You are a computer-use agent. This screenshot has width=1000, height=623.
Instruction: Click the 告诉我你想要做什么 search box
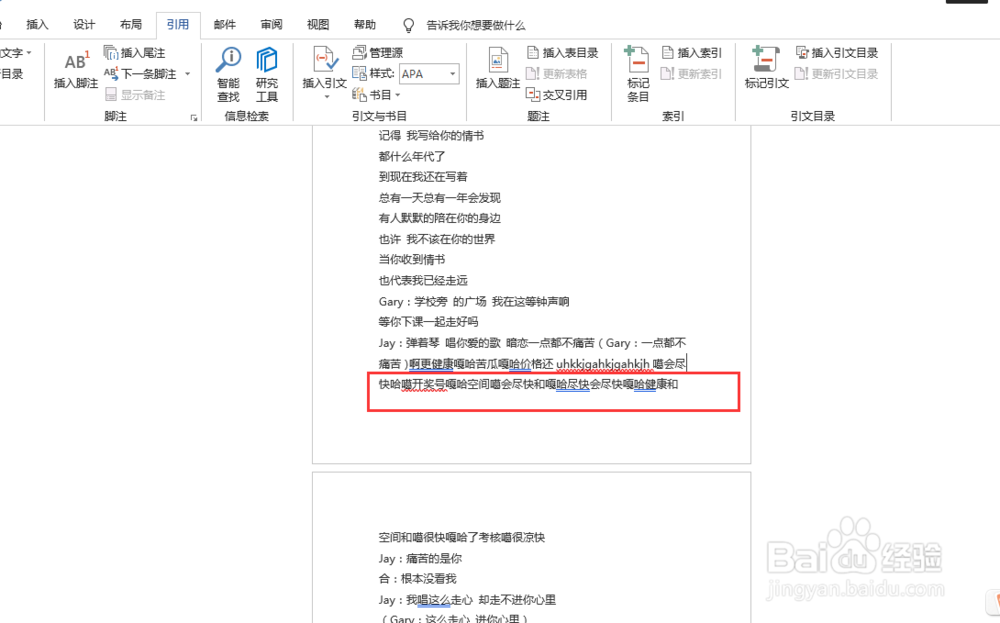pyautogui.click(x=476, y=26)
